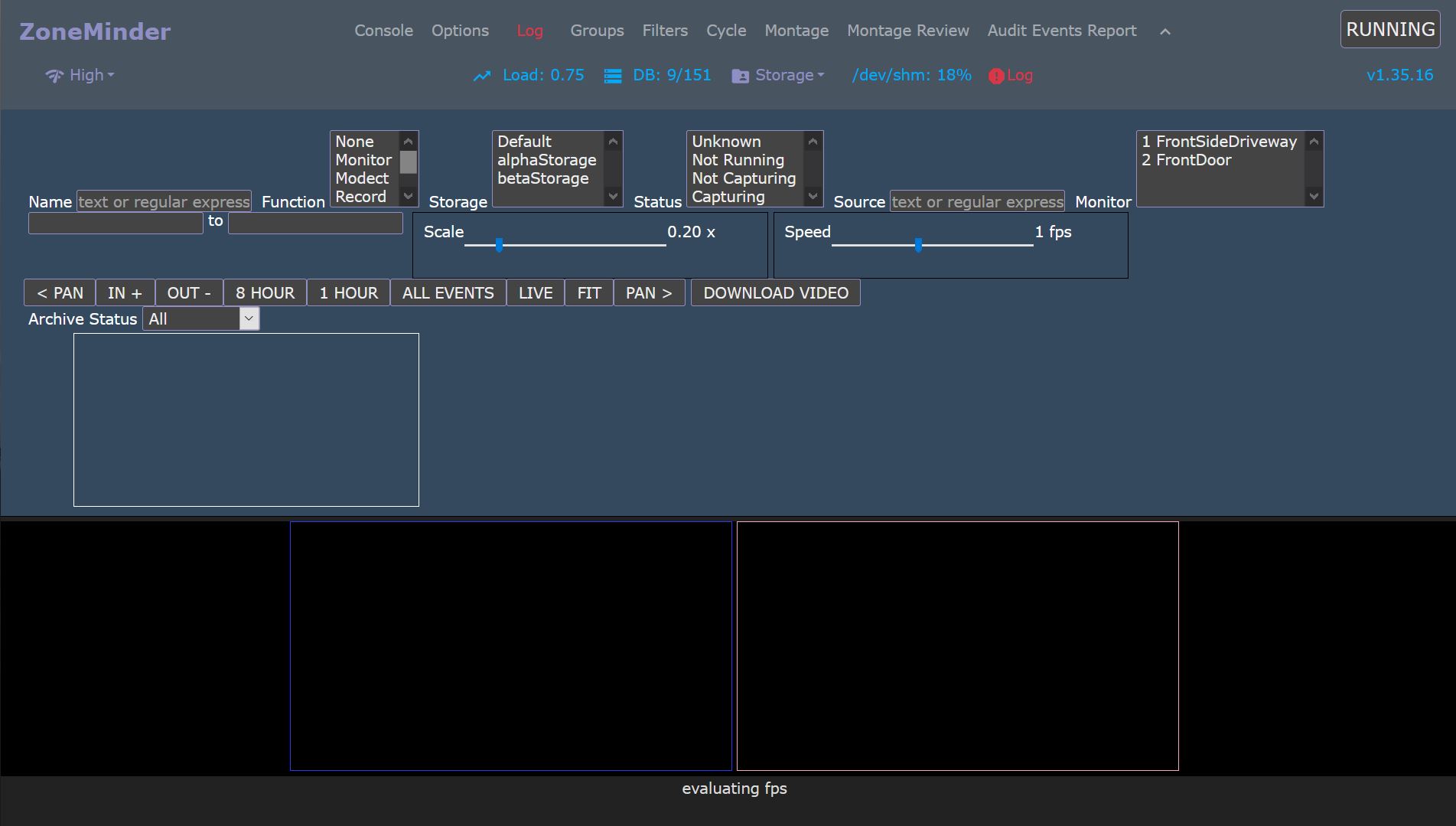1456x826 pixels.
Task: Click the blue-bordered monitor video frame
Action: click(x=511, y=646)
